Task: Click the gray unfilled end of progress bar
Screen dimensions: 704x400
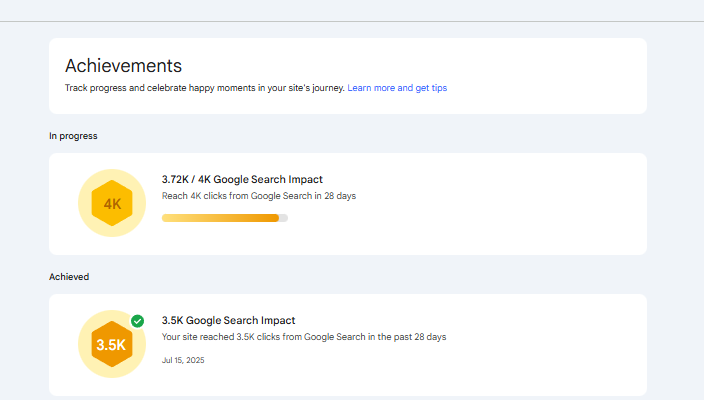Action: [x=283, y=217]
